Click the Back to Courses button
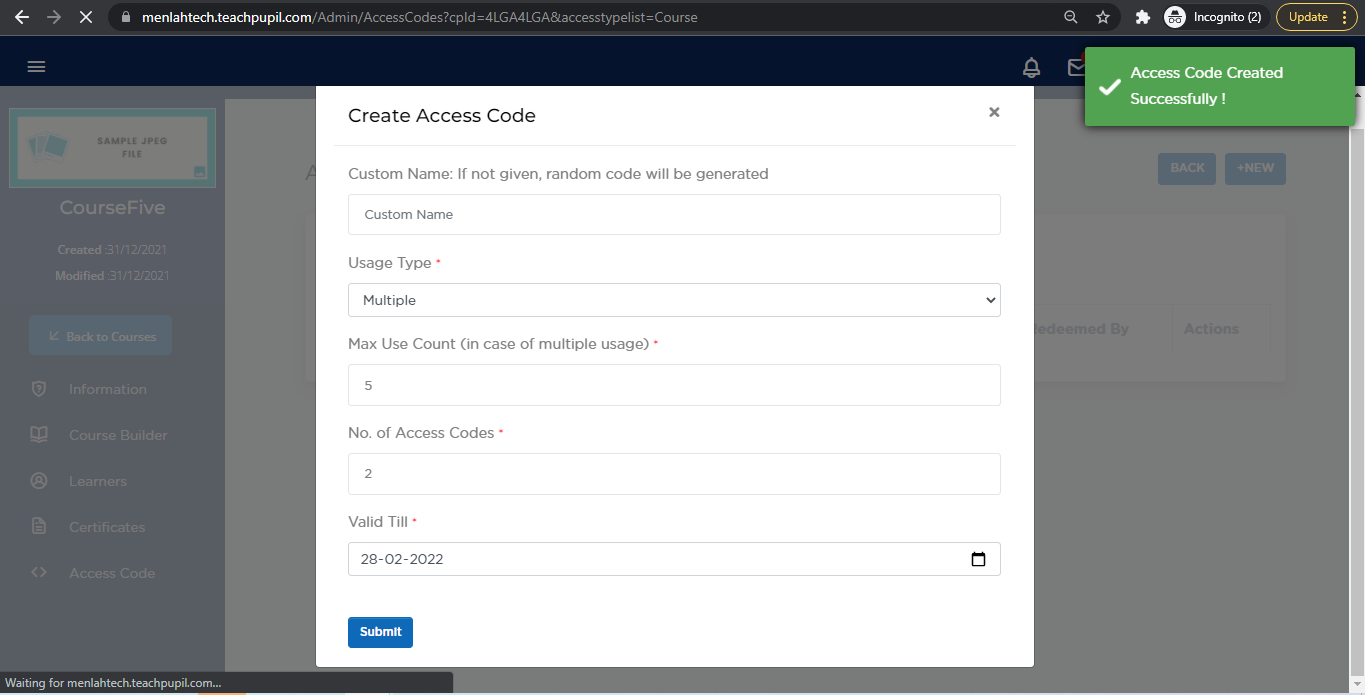 tap(101, 336)
